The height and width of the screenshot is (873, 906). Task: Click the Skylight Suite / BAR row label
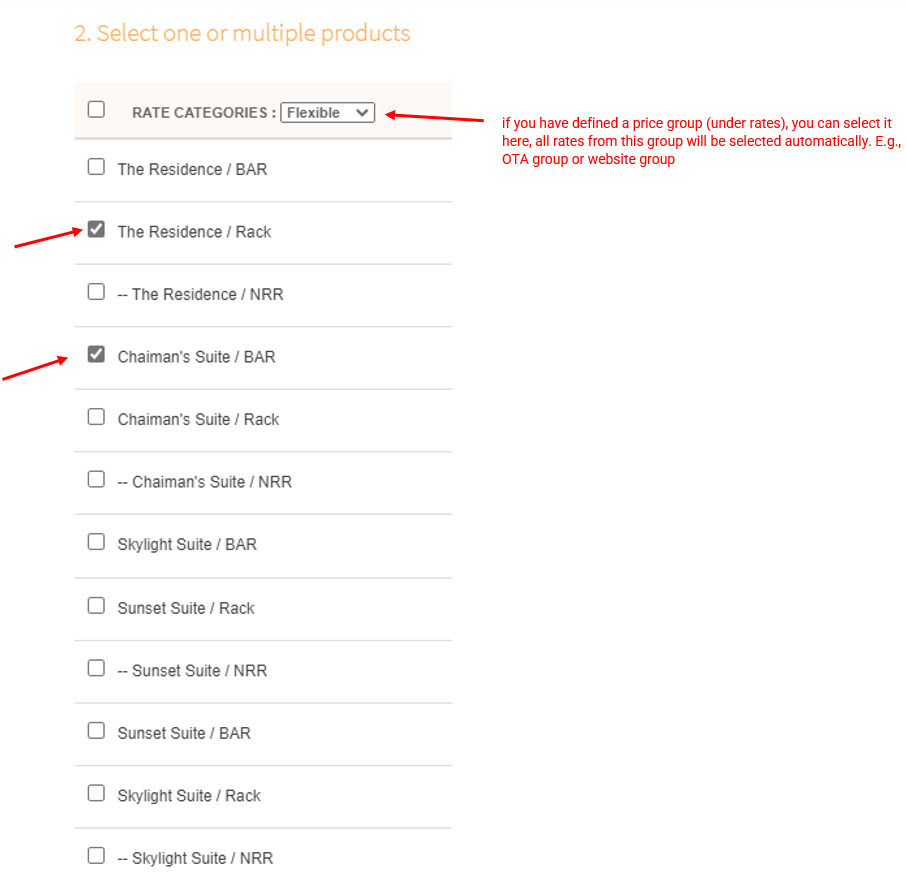click(187, 545)
